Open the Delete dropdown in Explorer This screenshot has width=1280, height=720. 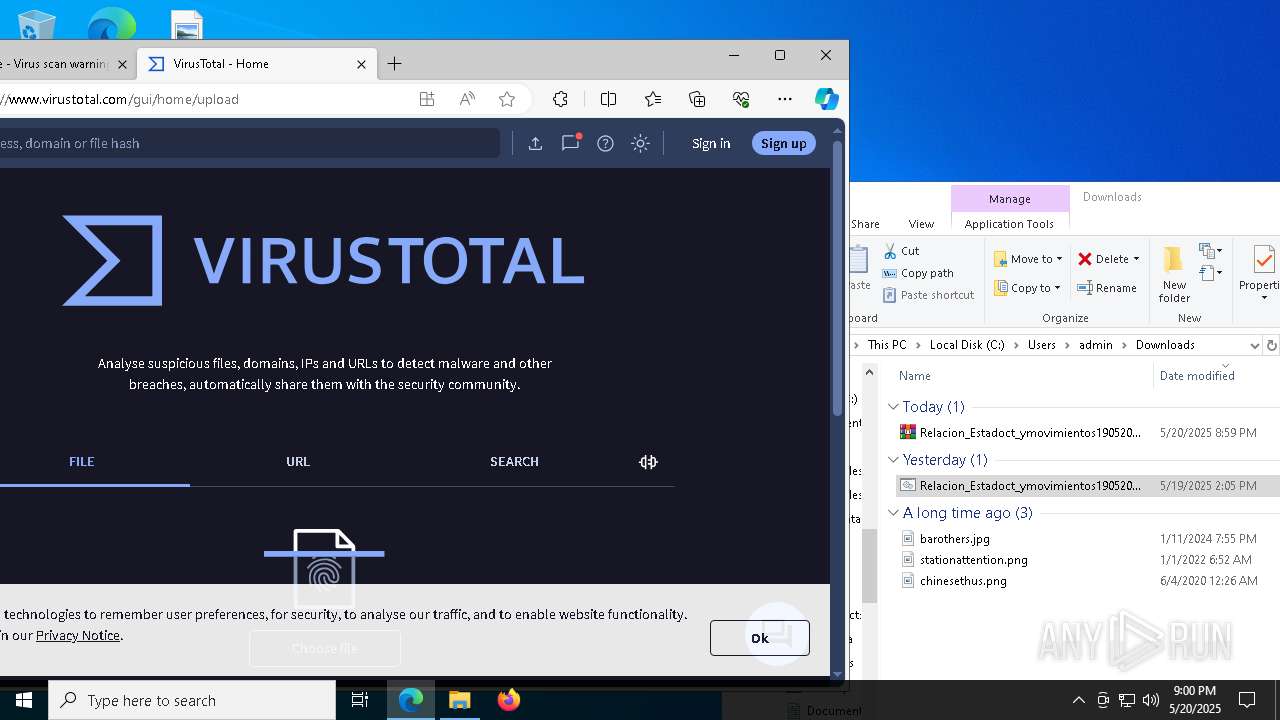pyautogui.click(x=1108, y=259)
